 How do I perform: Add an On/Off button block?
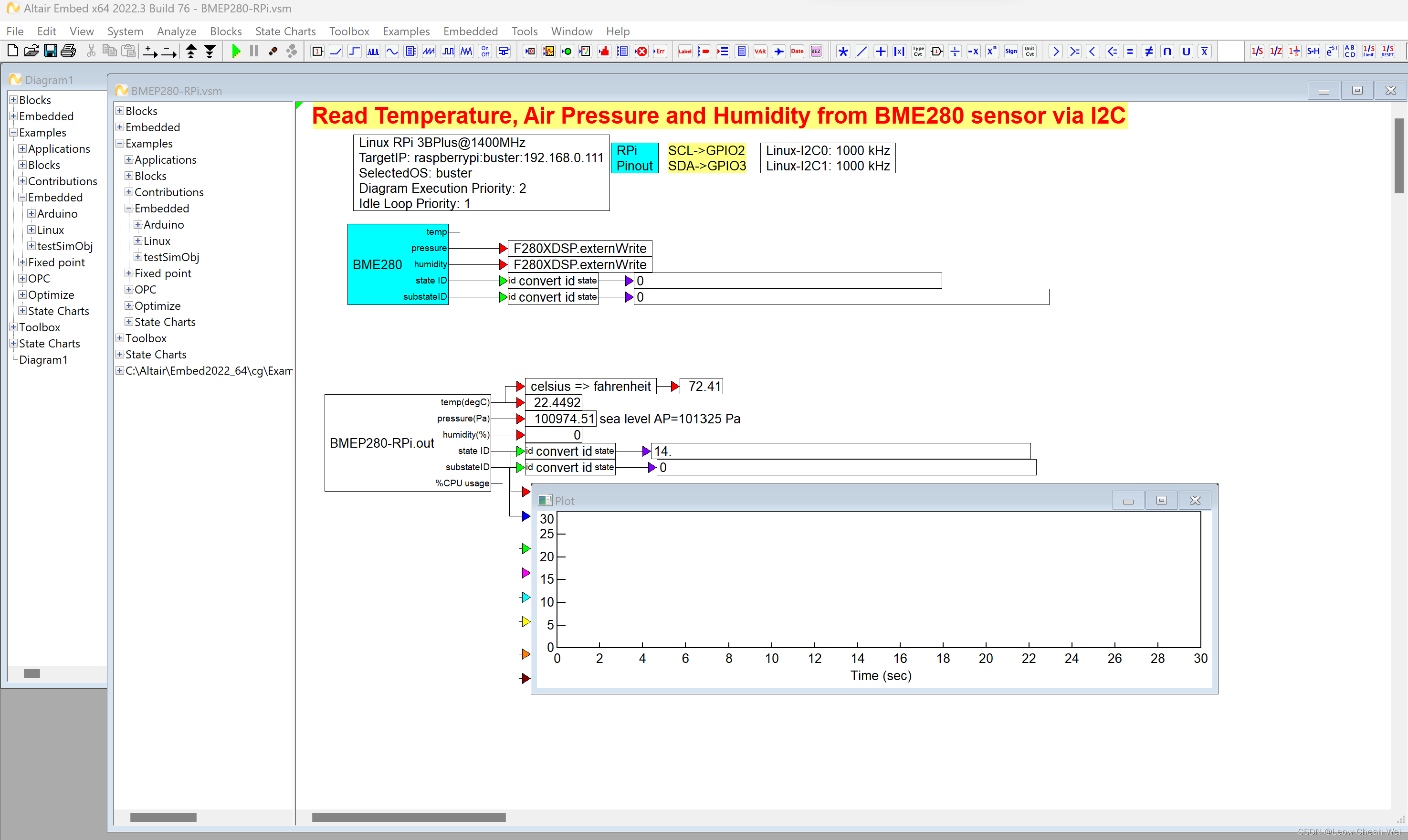click(485, 51)
